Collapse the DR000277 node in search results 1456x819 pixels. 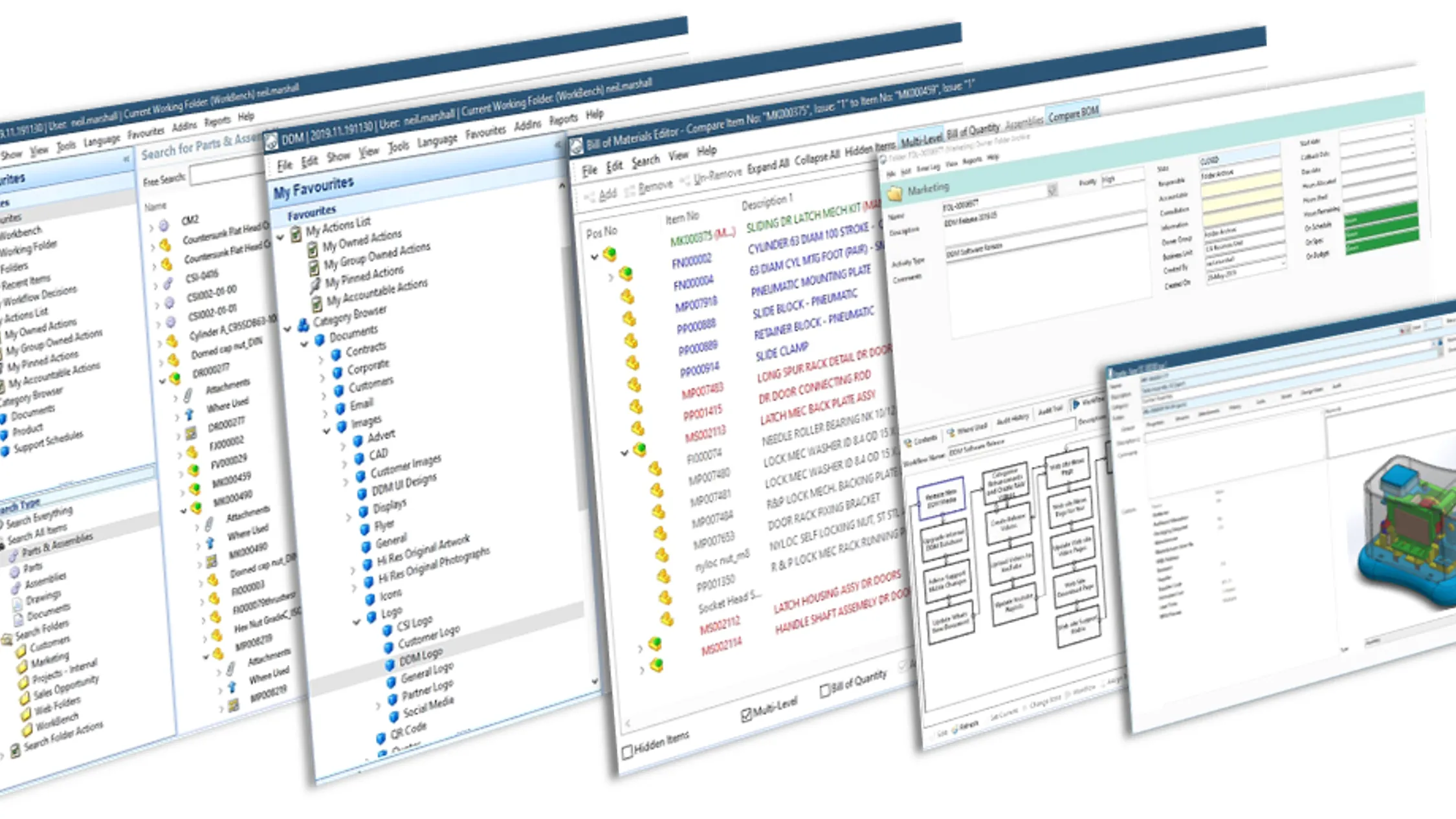coord(162,381)
